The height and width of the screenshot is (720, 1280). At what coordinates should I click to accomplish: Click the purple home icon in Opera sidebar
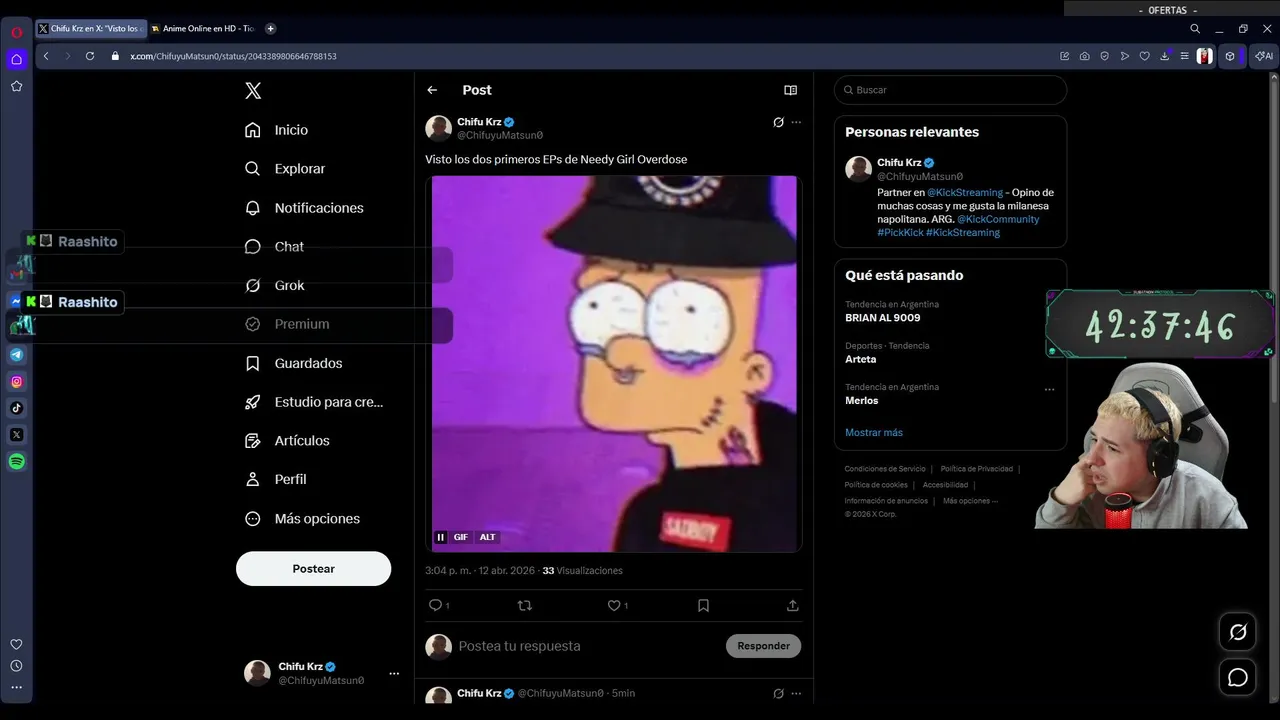pos(17,59)
